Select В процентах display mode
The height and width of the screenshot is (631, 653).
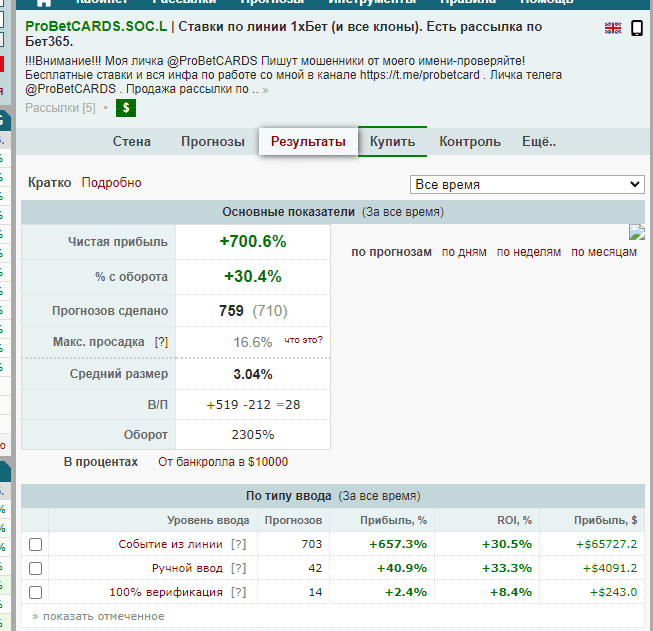pos(100,462)
